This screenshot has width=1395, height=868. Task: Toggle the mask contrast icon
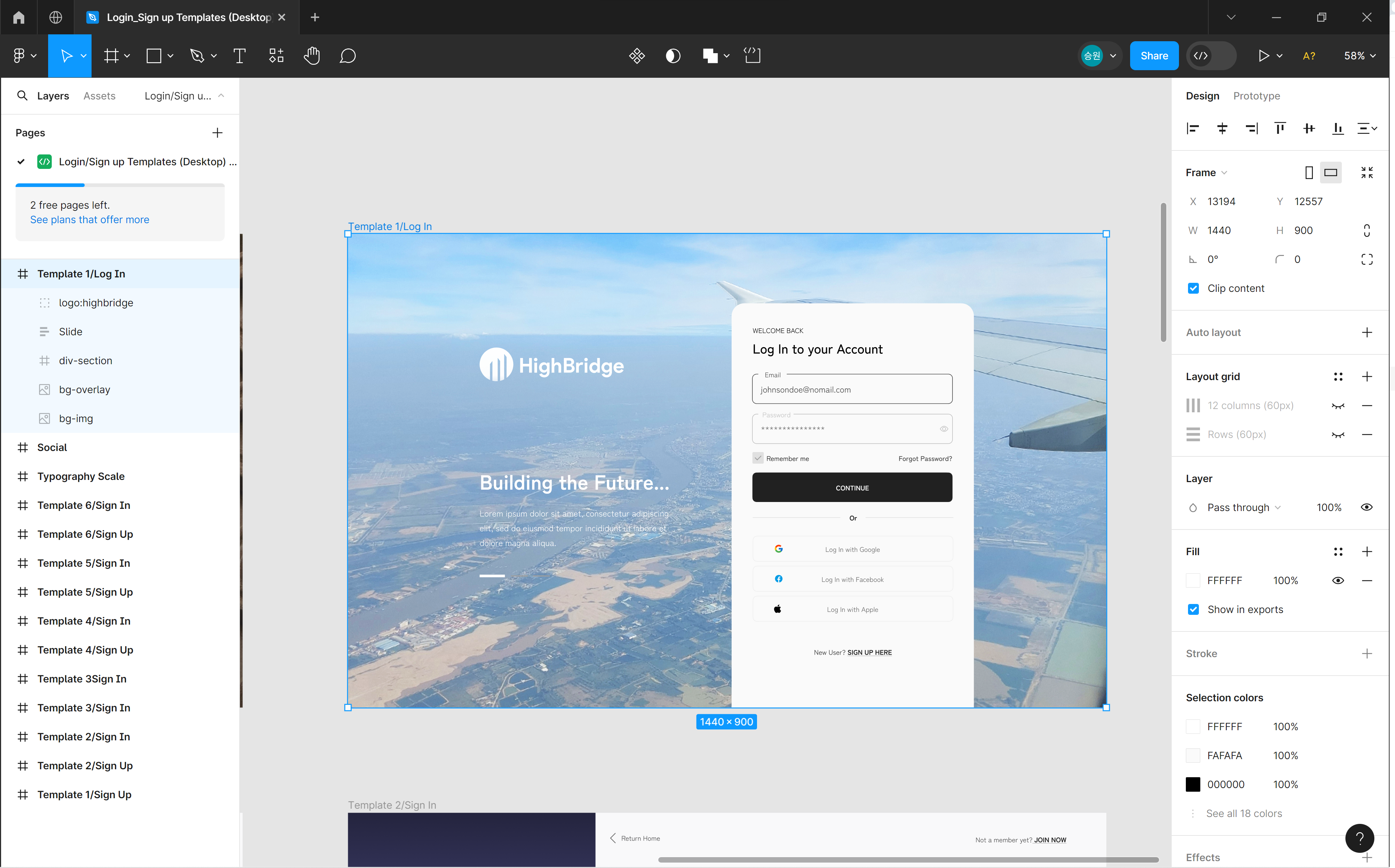point(673,56)
